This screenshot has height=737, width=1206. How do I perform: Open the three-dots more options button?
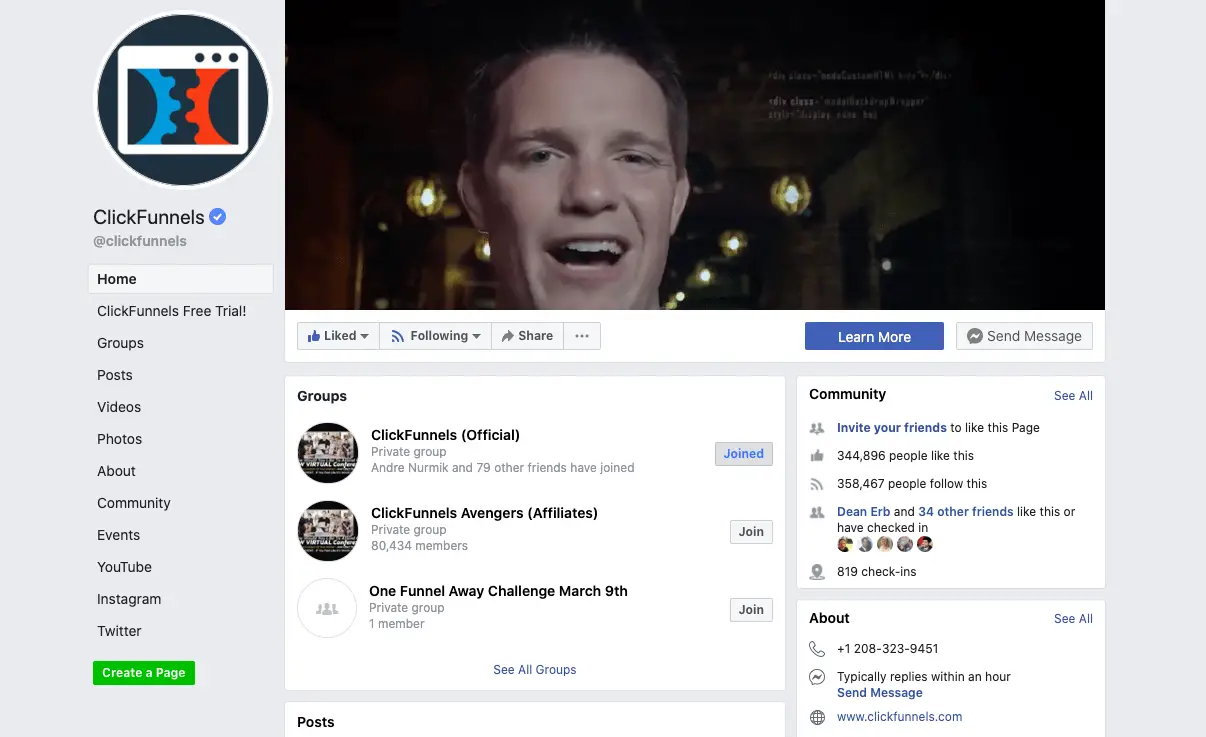pyautogui.click(x=582, y=336)
